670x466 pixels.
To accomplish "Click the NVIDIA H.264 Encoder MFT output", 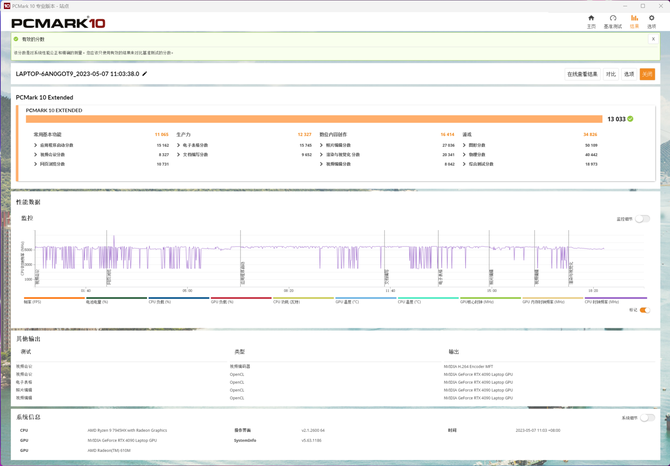I will point(468,366).
